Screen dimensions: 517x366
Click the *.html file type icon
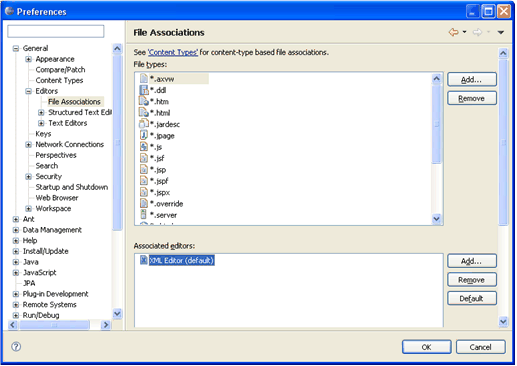click(x=144, y=113)
